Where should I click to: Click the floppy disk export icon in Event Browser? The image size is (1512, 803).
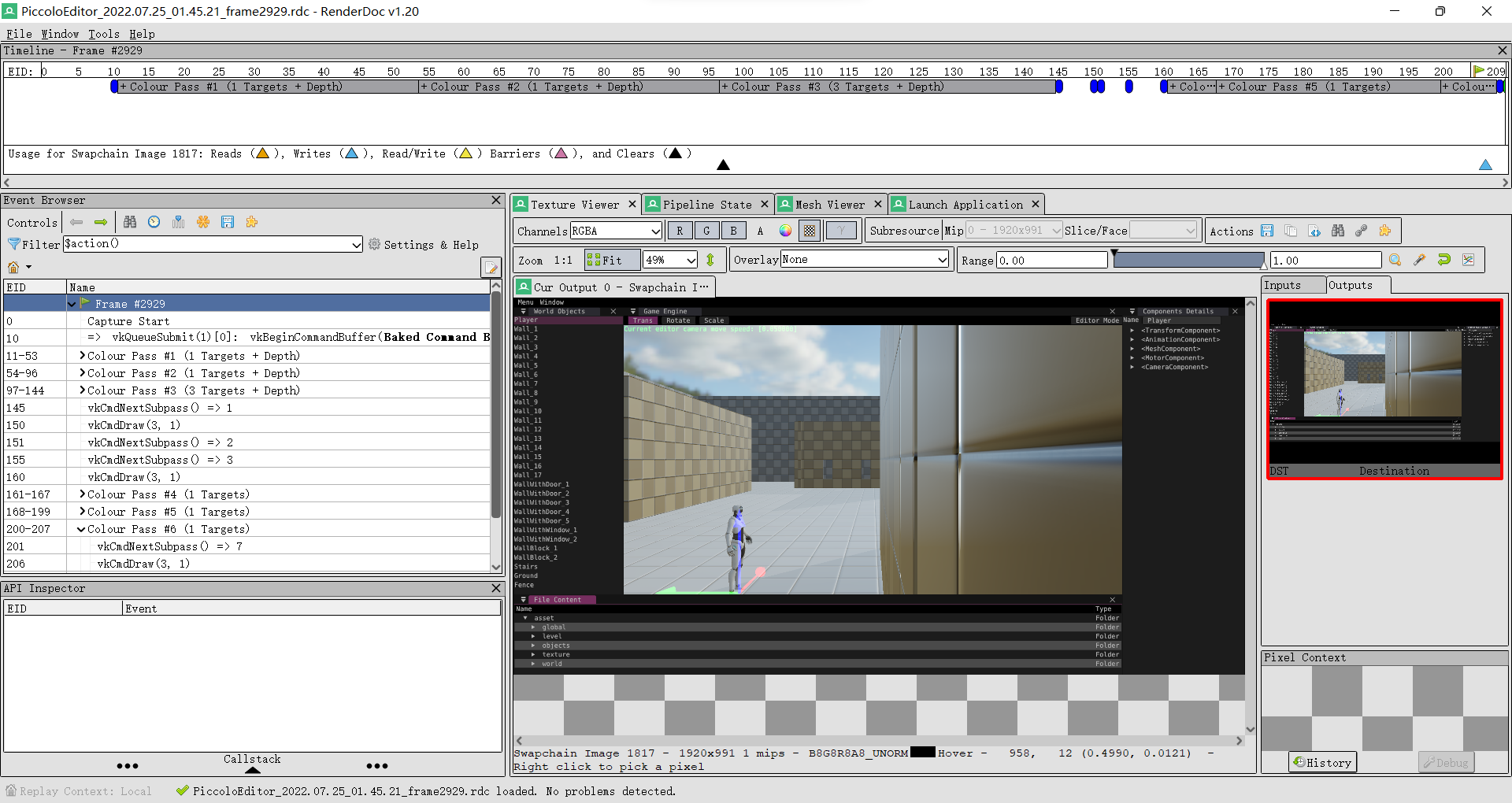click(228, 222)
